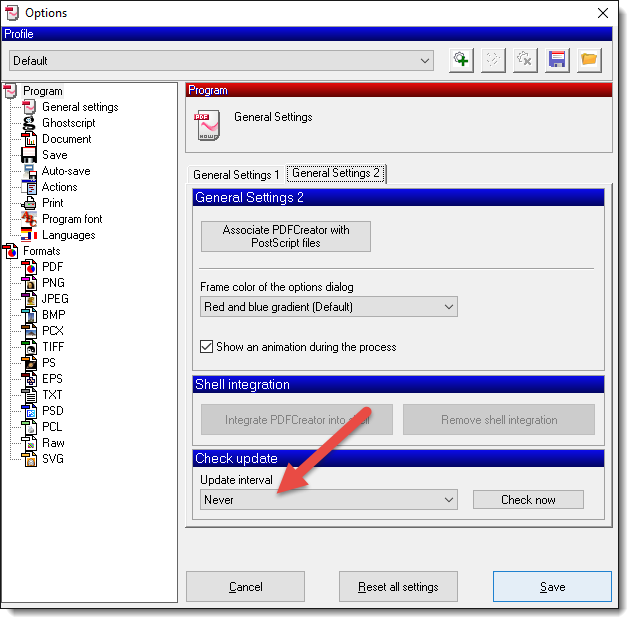634x624 pixels.
Task: Click the PDF format icon
Action: (x=29, y=267)
